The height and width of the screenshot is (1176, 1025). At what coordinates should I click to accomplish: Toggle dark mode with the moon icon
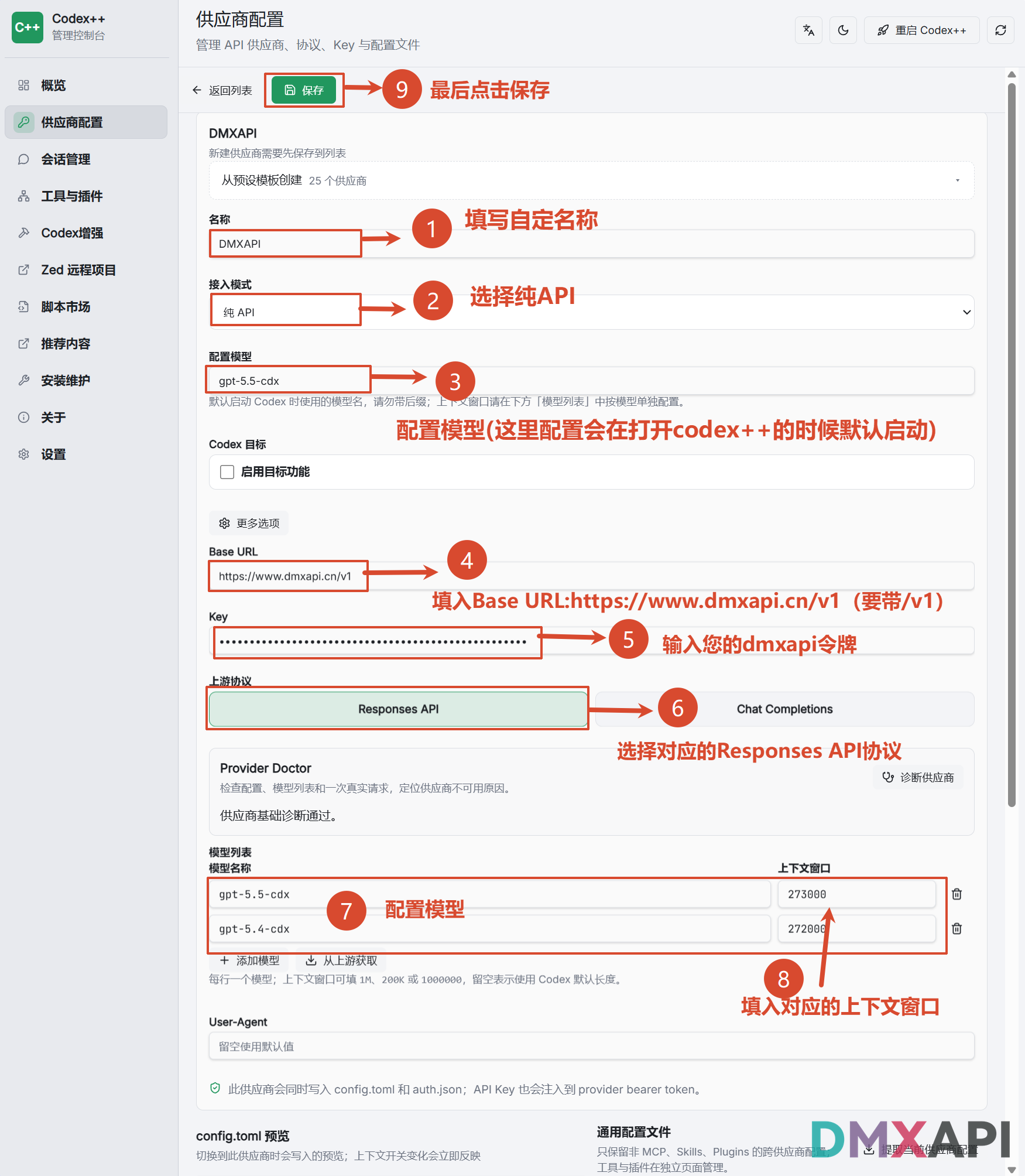(x=843, y=30)
